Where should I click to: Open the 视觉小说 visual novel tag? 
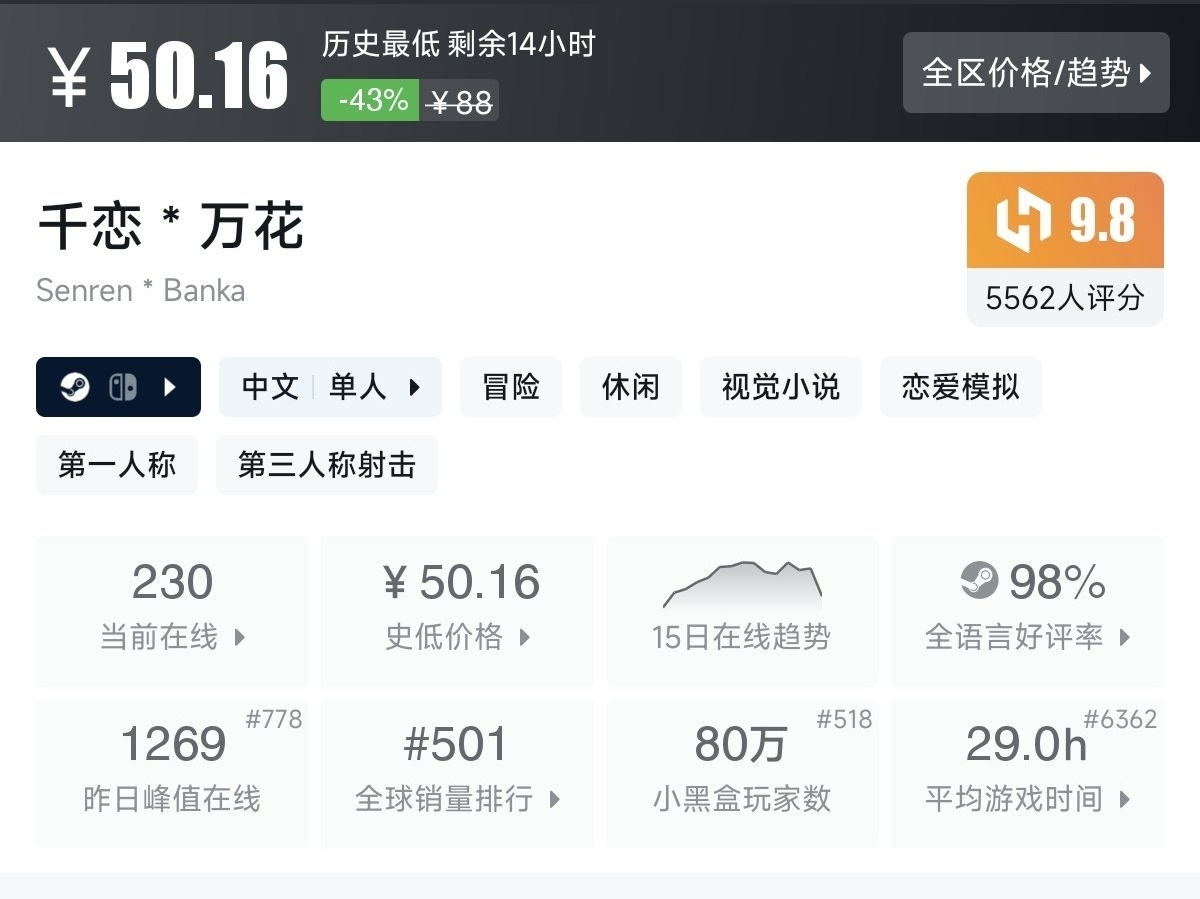781,387
